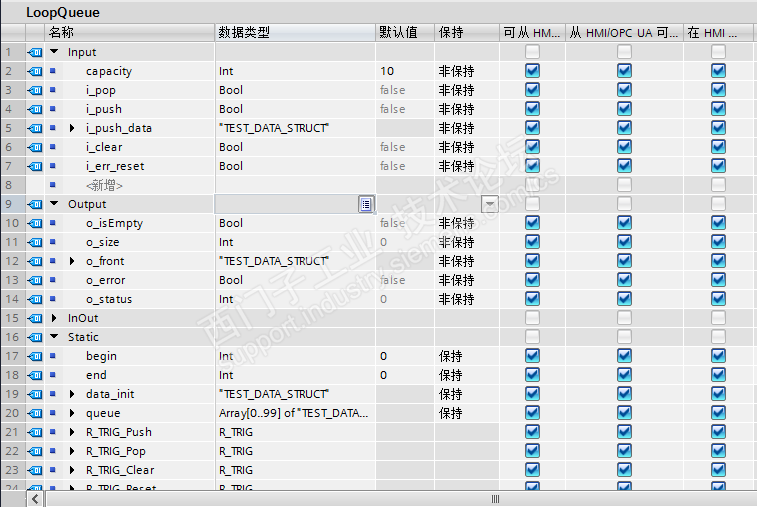Click scroll left arrow on horizontal scrollbar

coord(35,499)
